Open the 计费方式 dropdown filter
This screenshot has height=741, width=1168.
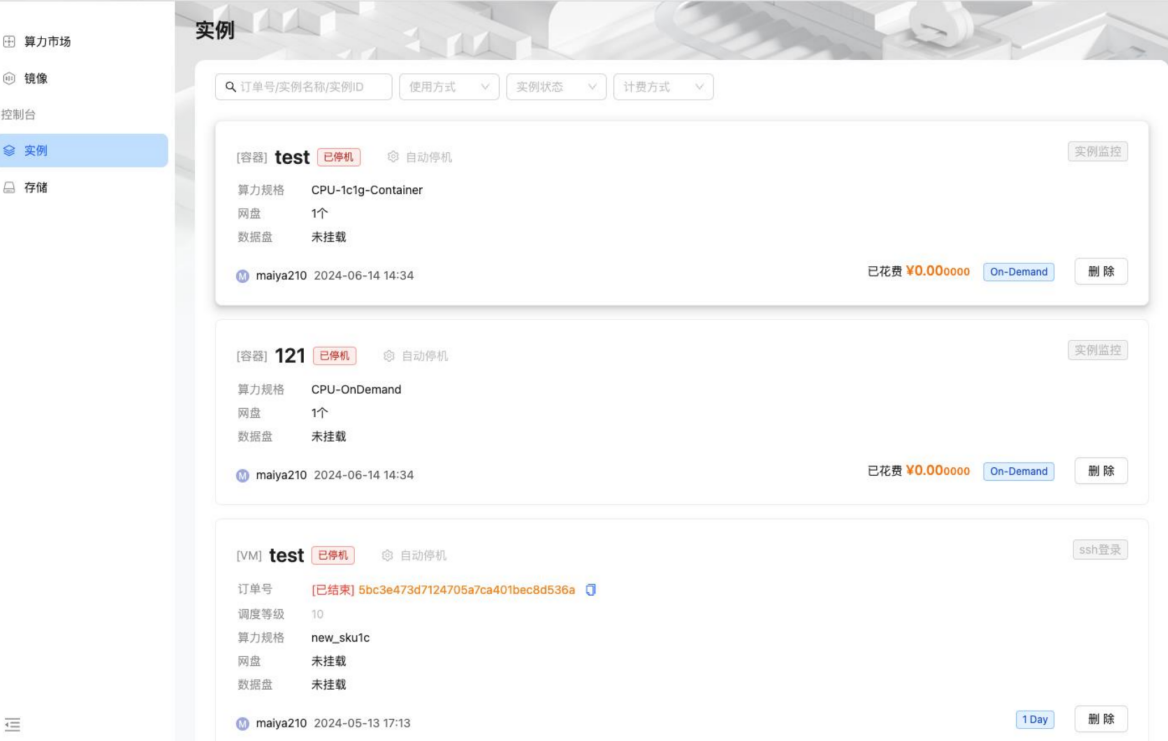[x=663, y=87]
